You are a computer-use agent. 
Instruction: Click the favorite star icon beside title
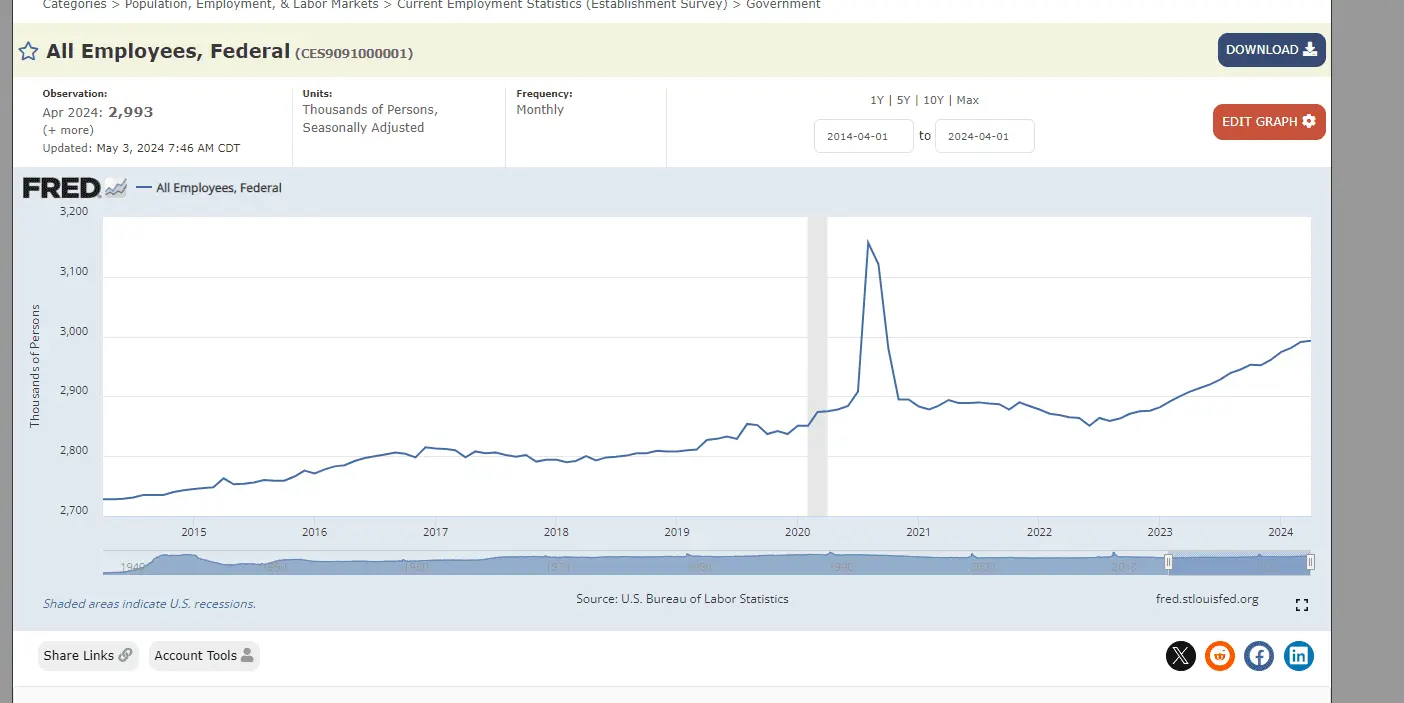tap(28, 52)
